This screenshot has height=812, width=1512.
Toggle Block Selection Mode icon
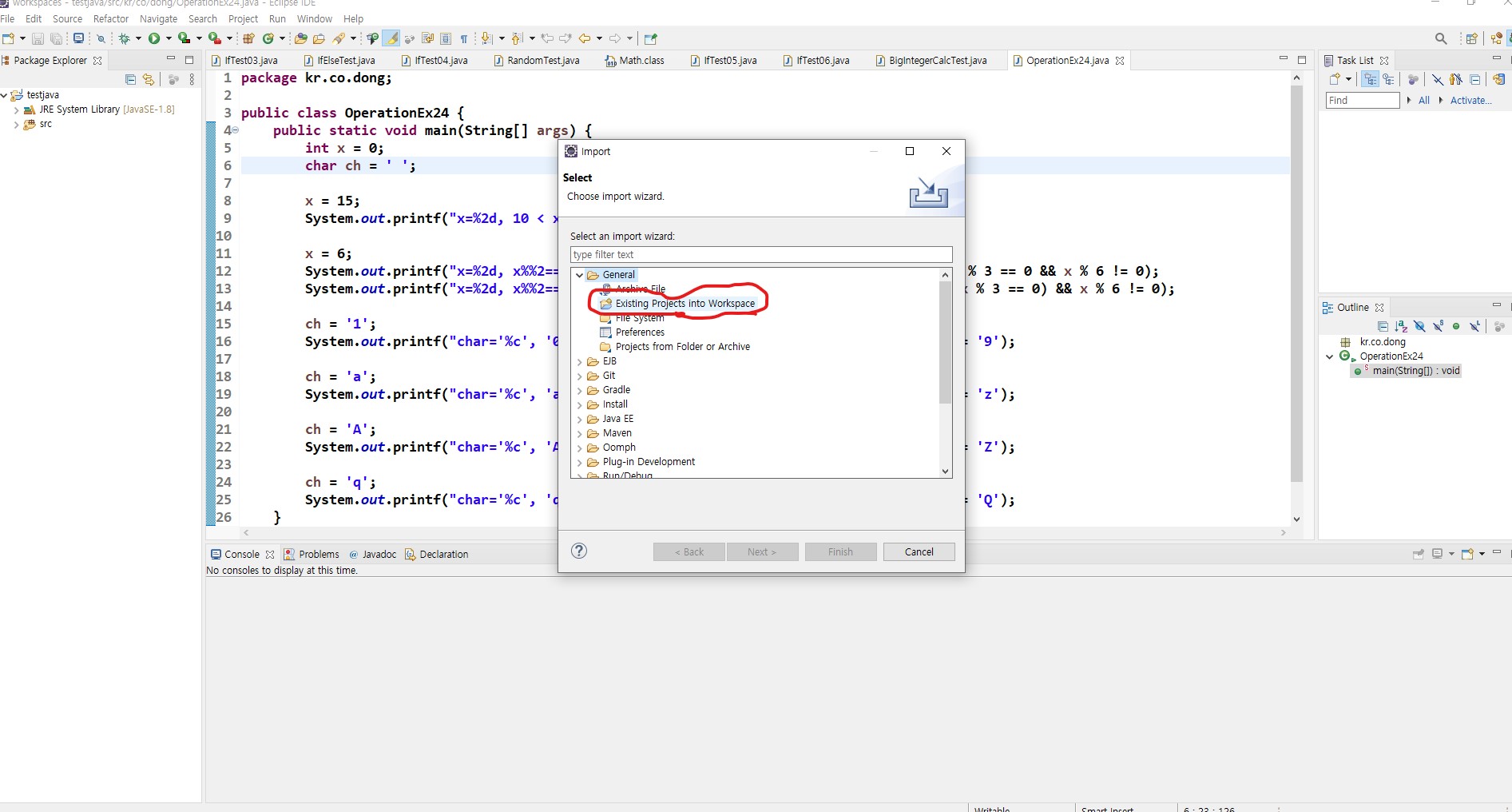click(x=446, y=38)
